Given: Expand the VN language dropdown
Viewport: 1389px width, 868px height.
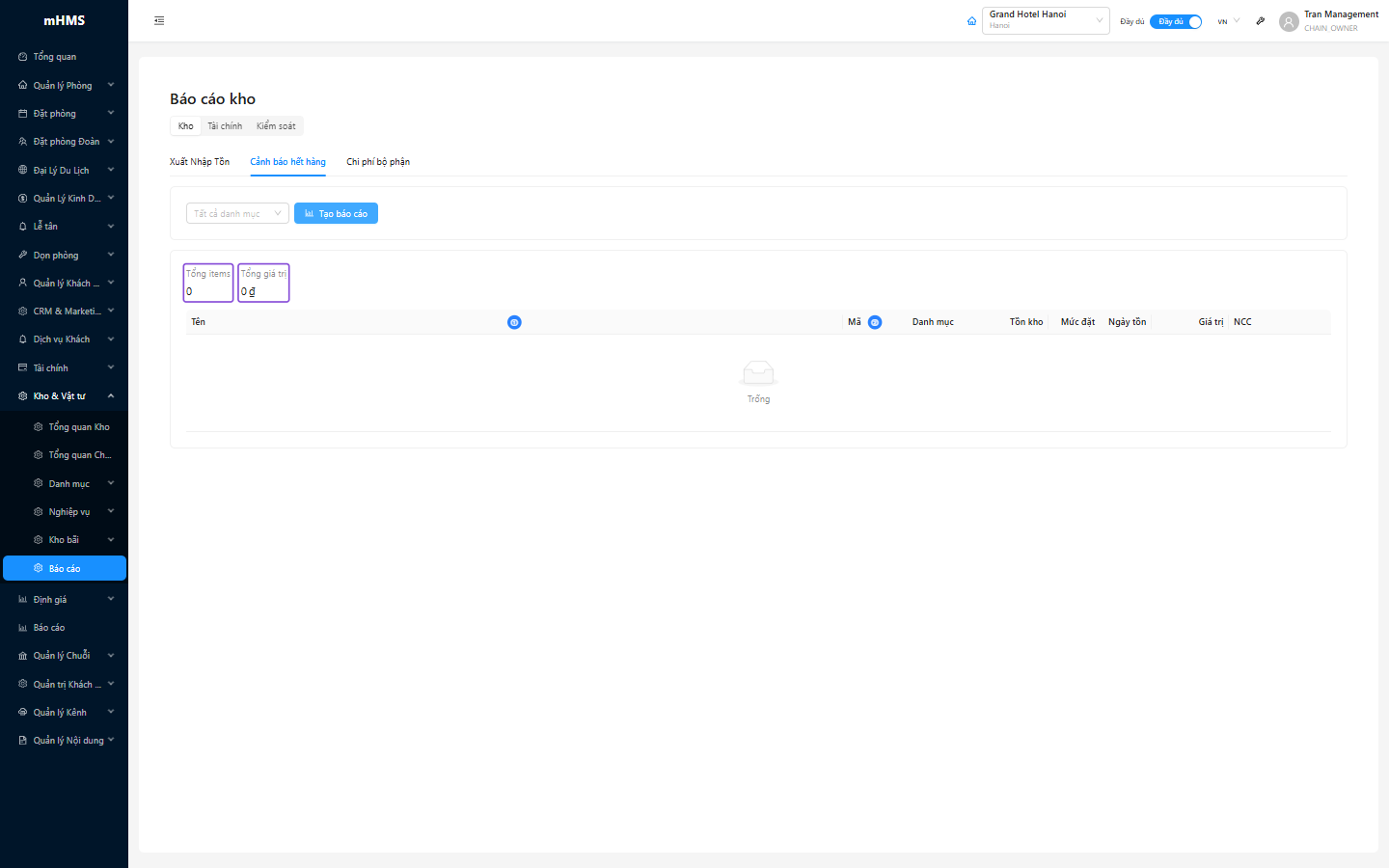Looking at the screenshot, I should (x=1228, y=21).
